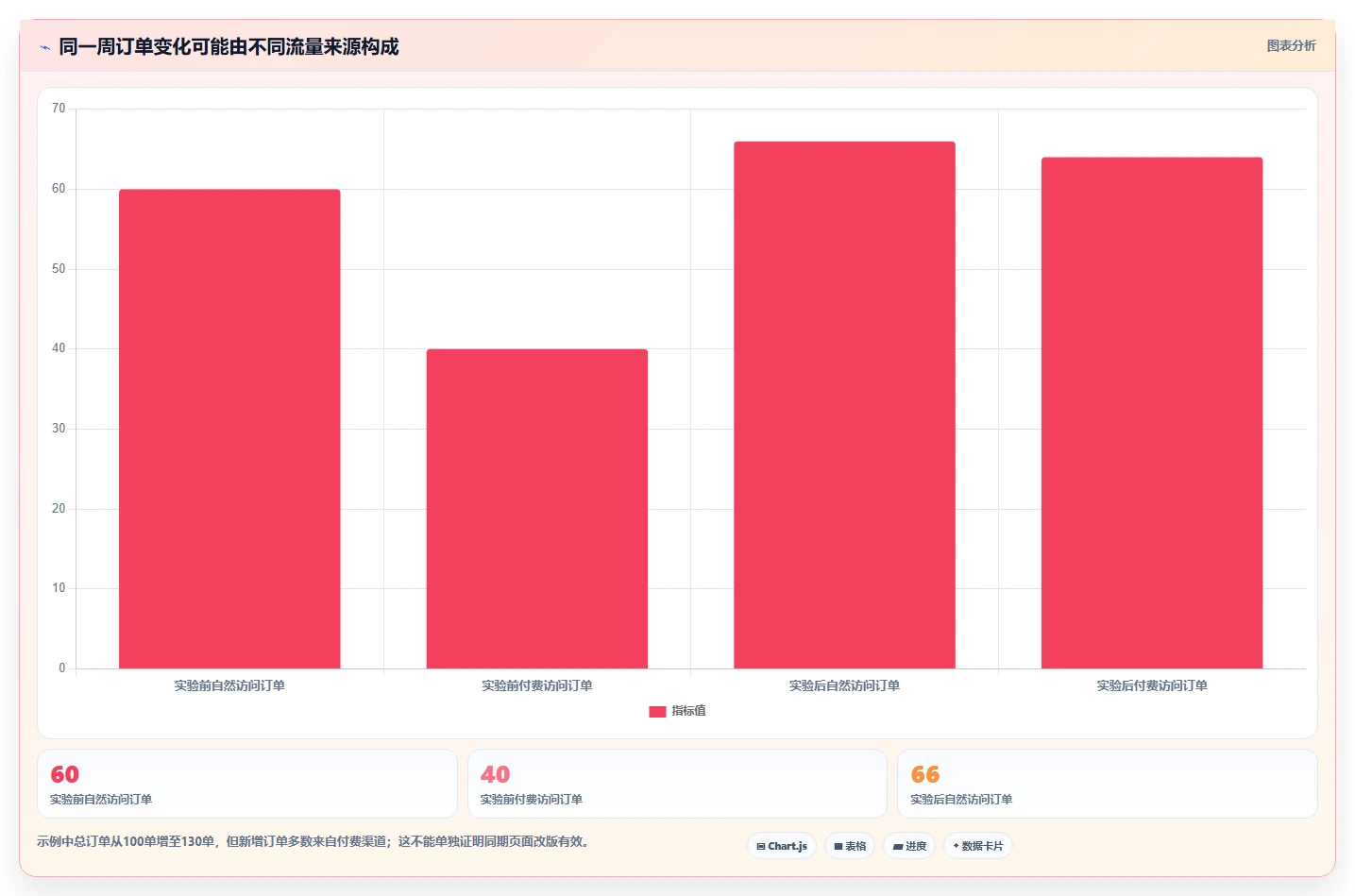
Task: Select the 实验前付费访问订单 bar
Action: click(537, 509)
